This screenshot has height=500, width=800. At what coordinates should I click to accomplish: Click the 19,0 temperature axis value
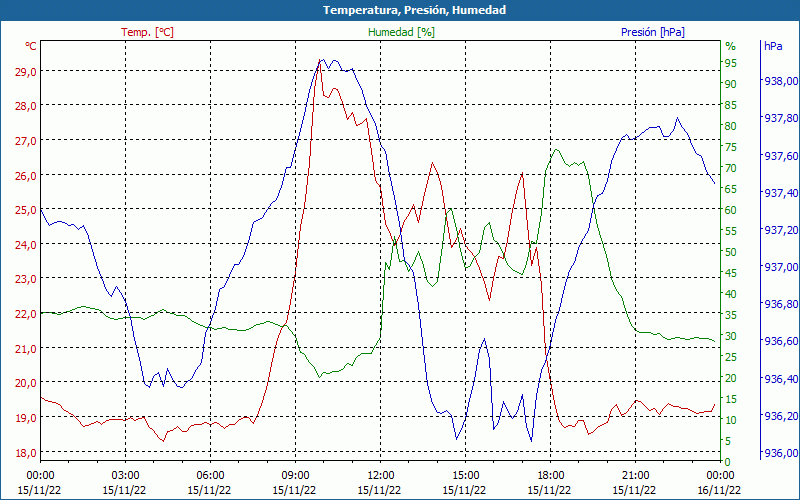(x=26, y=418)
